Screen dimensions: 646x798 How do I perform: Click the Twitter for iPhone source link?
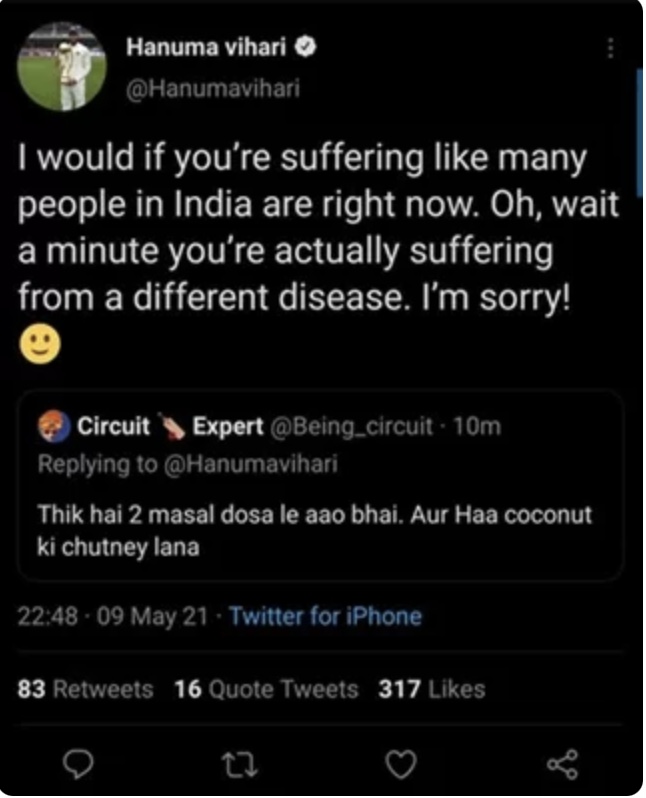325,616
